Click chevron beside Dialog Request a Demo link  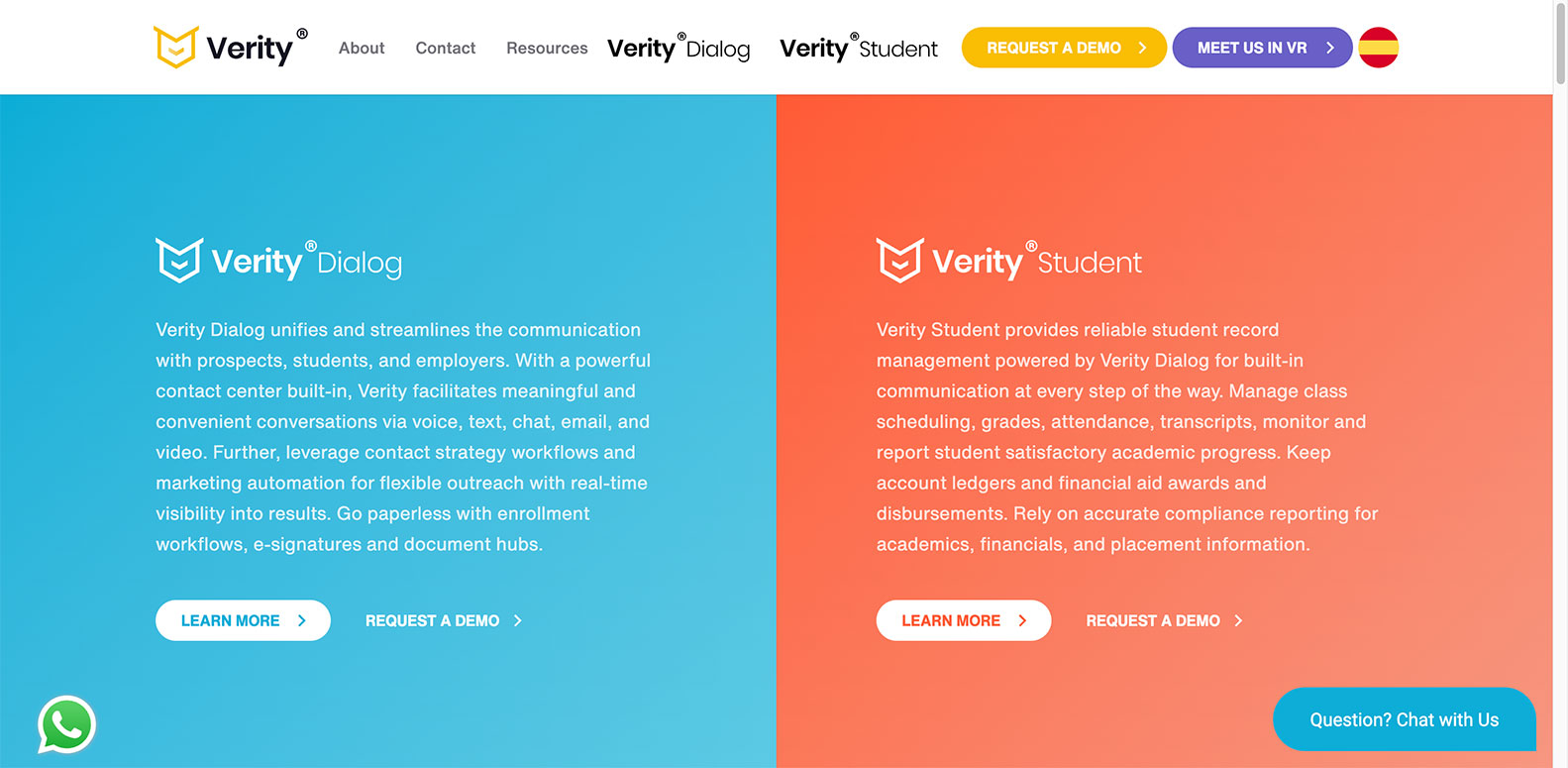pyautogui.click(x=517, y=620)
